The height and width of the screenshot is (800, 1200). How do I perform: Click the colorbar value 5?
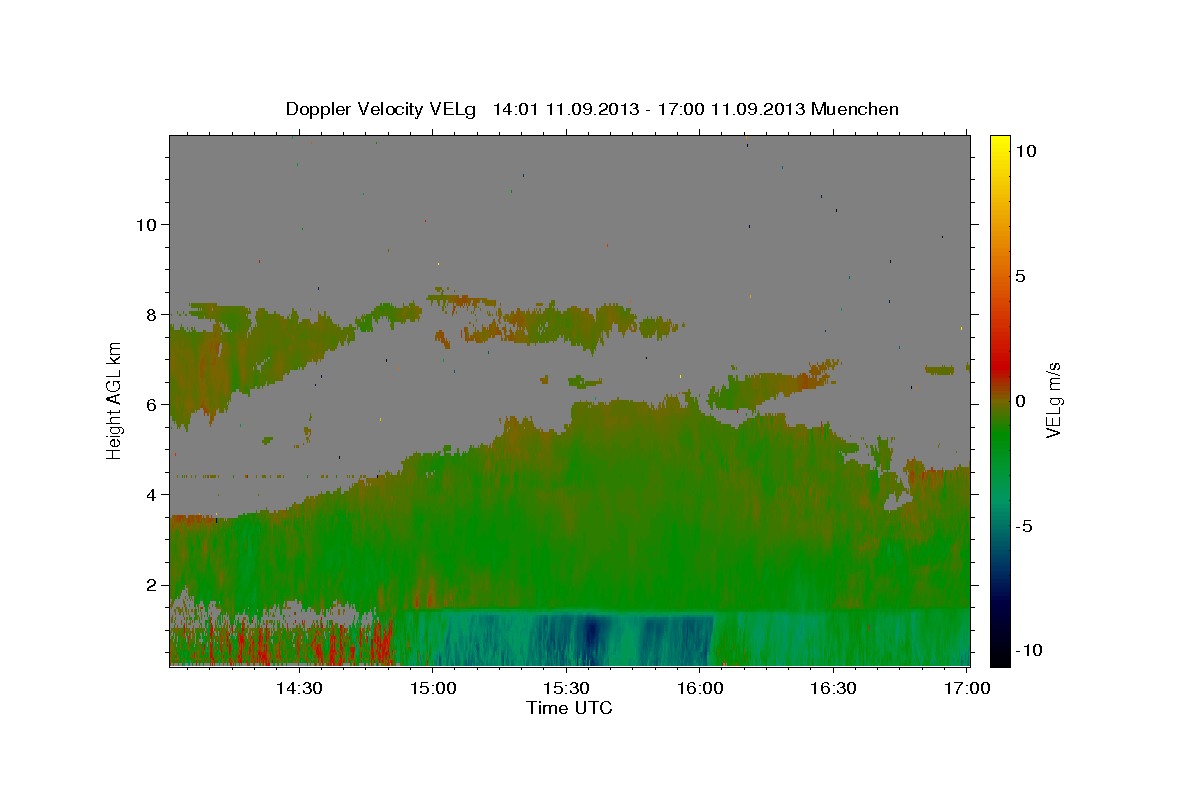(x=1021, y=275)
